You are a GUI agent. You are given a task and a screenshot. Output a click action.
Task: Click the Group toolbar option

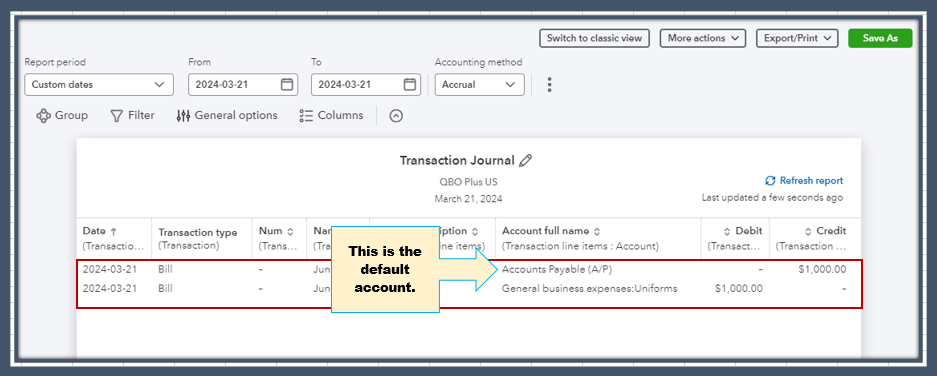click(62, 115)
